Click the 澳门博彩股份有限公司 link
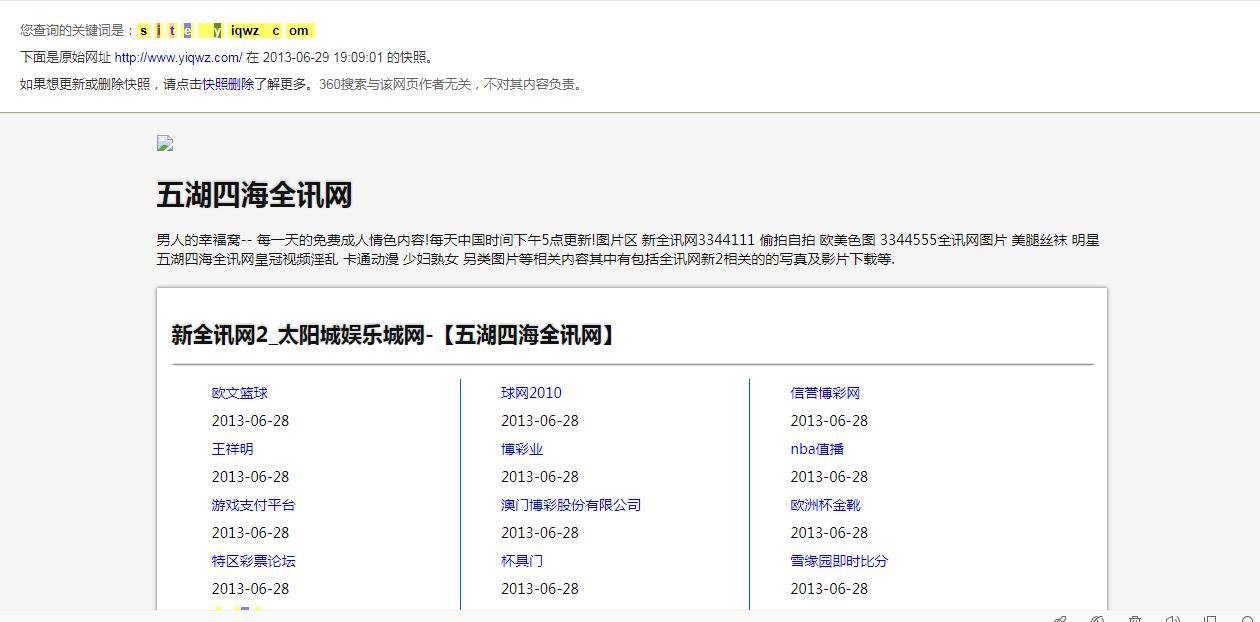The width and height of the screenshot is (1260, 622). 570,505
